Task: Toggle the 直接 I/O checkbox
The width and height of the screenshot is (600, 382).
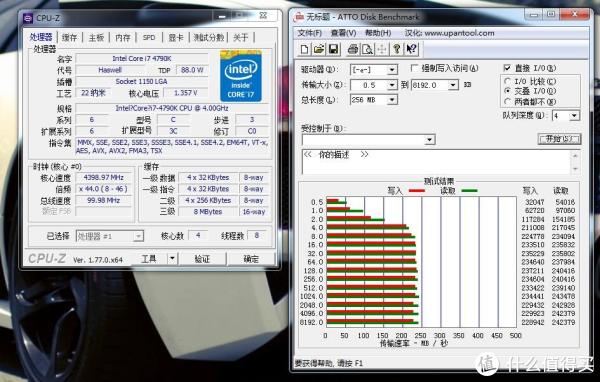Action: coord(507,68)
